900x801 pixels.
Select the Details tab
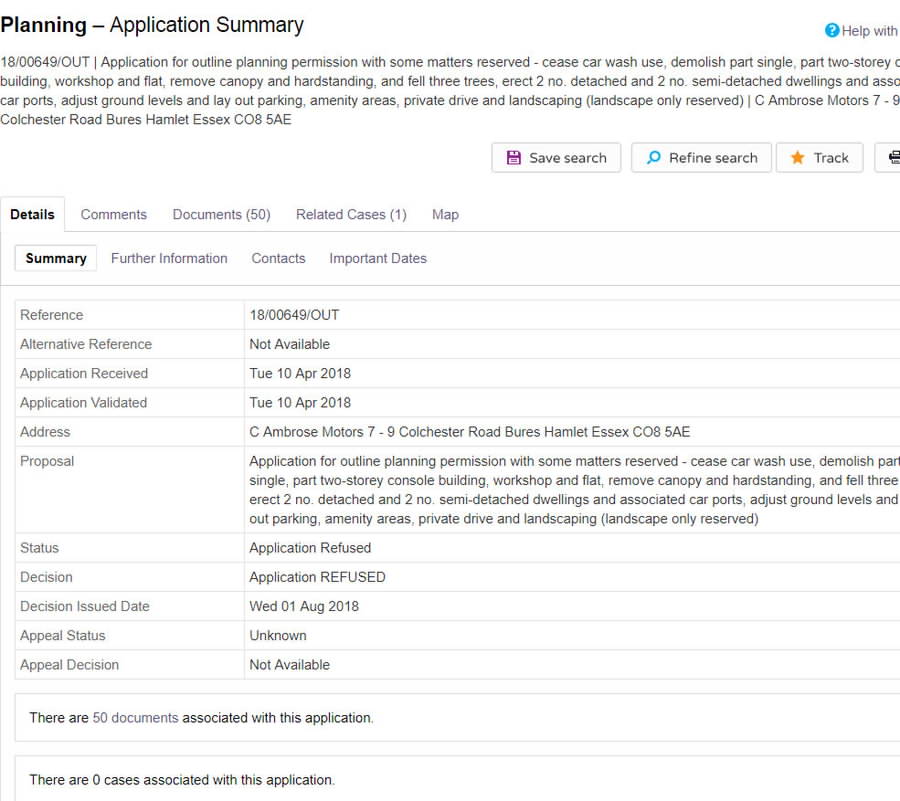coord(32,215)
